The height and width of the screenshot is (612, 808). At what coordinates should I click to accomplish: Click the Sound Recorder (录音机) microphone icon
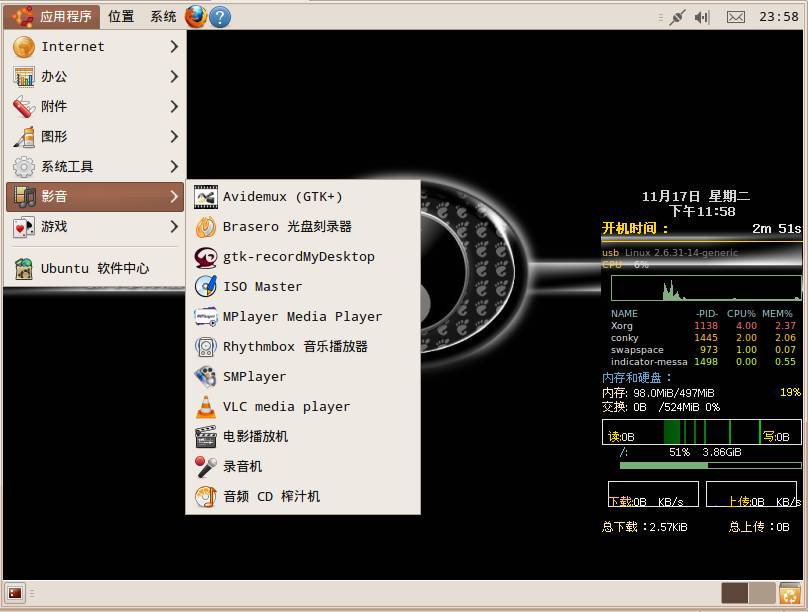click(x=206, y=466)
